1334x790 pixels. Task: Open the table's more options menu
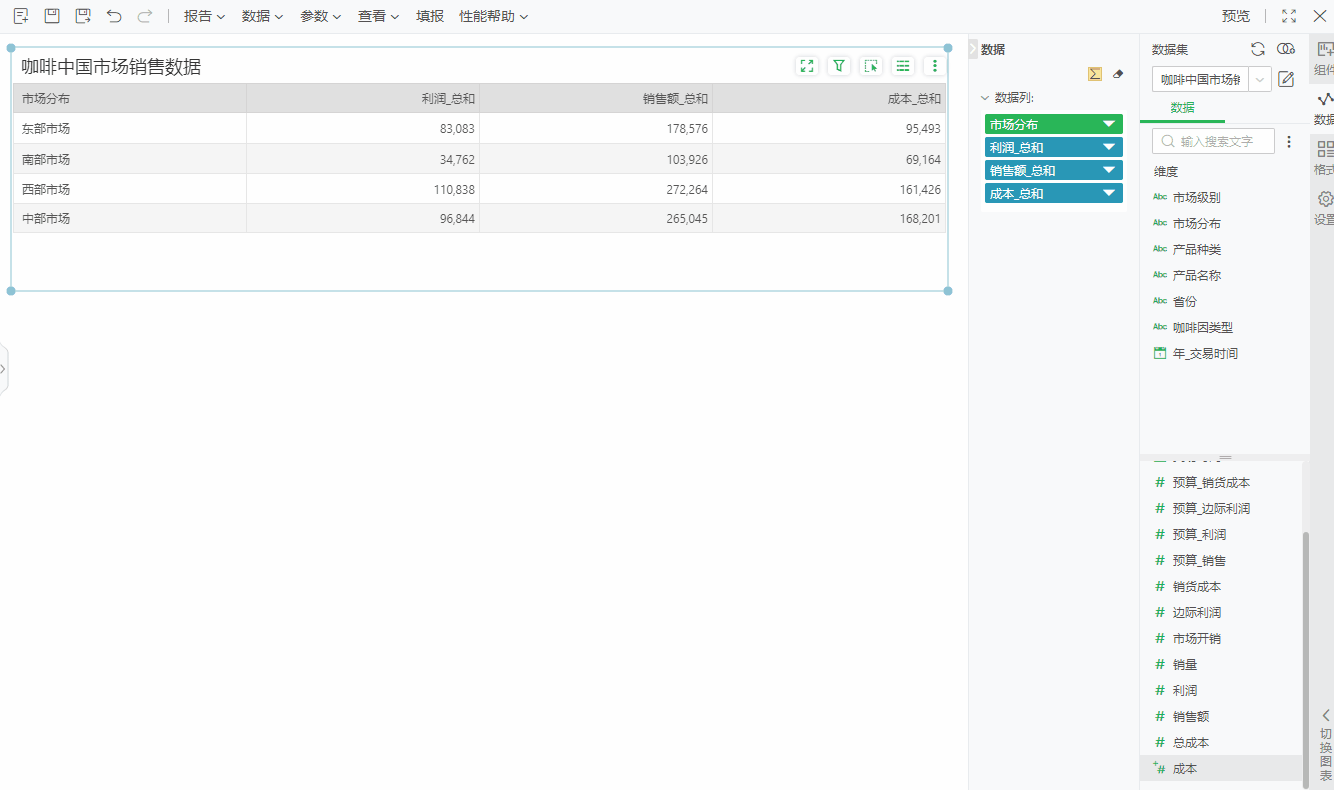(x=935, y=66)
